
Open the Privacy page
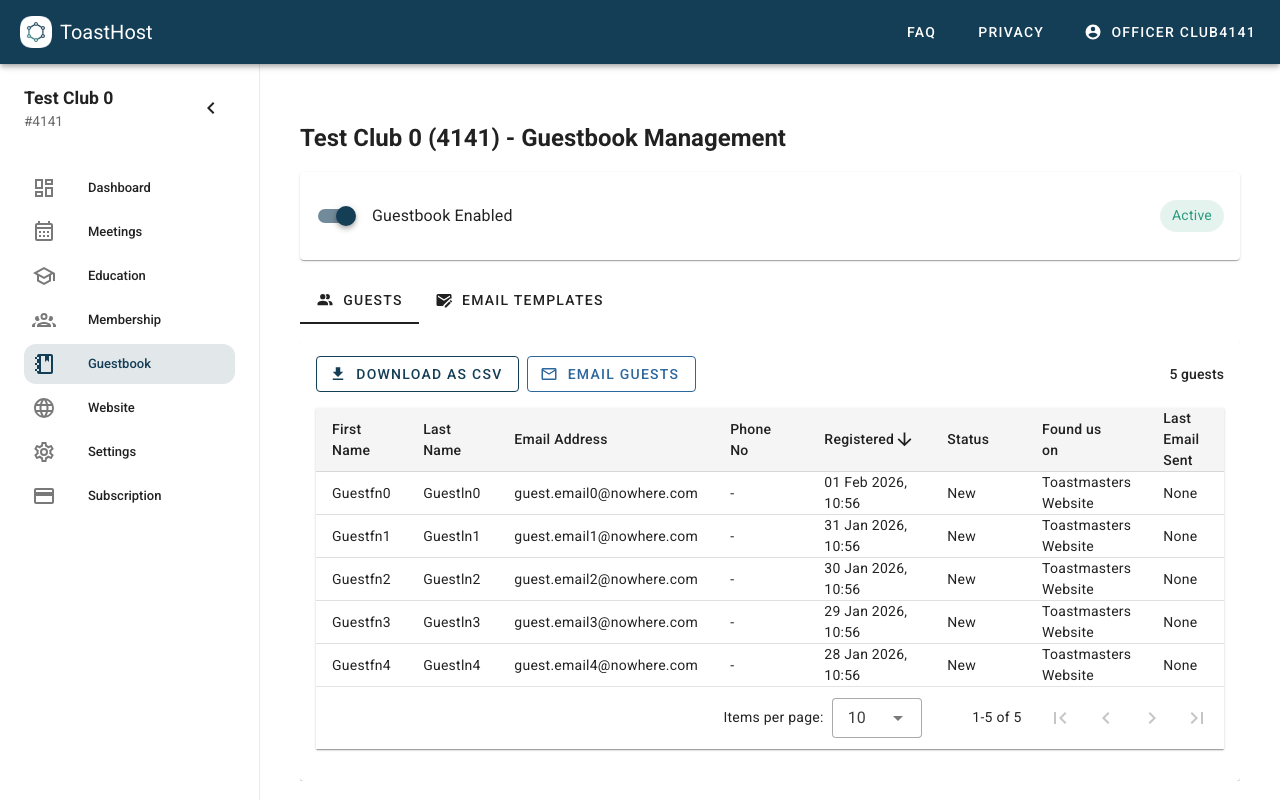[x=1010, y=32]
